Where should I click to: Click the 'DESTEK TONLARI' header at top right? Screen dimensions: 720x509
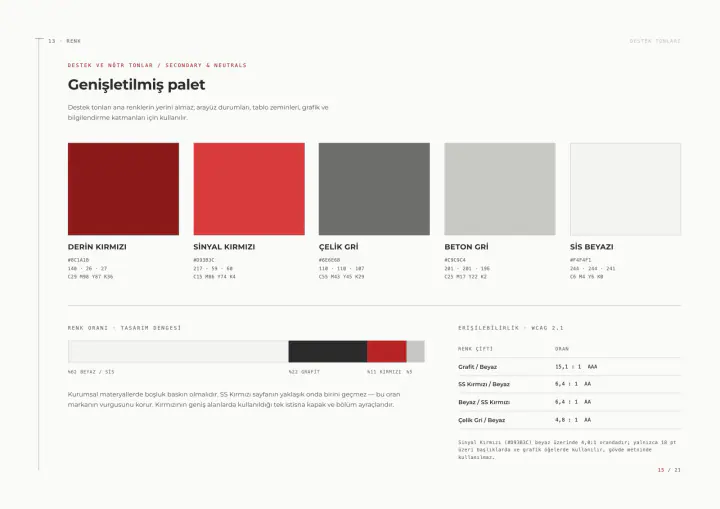point(655,41)
